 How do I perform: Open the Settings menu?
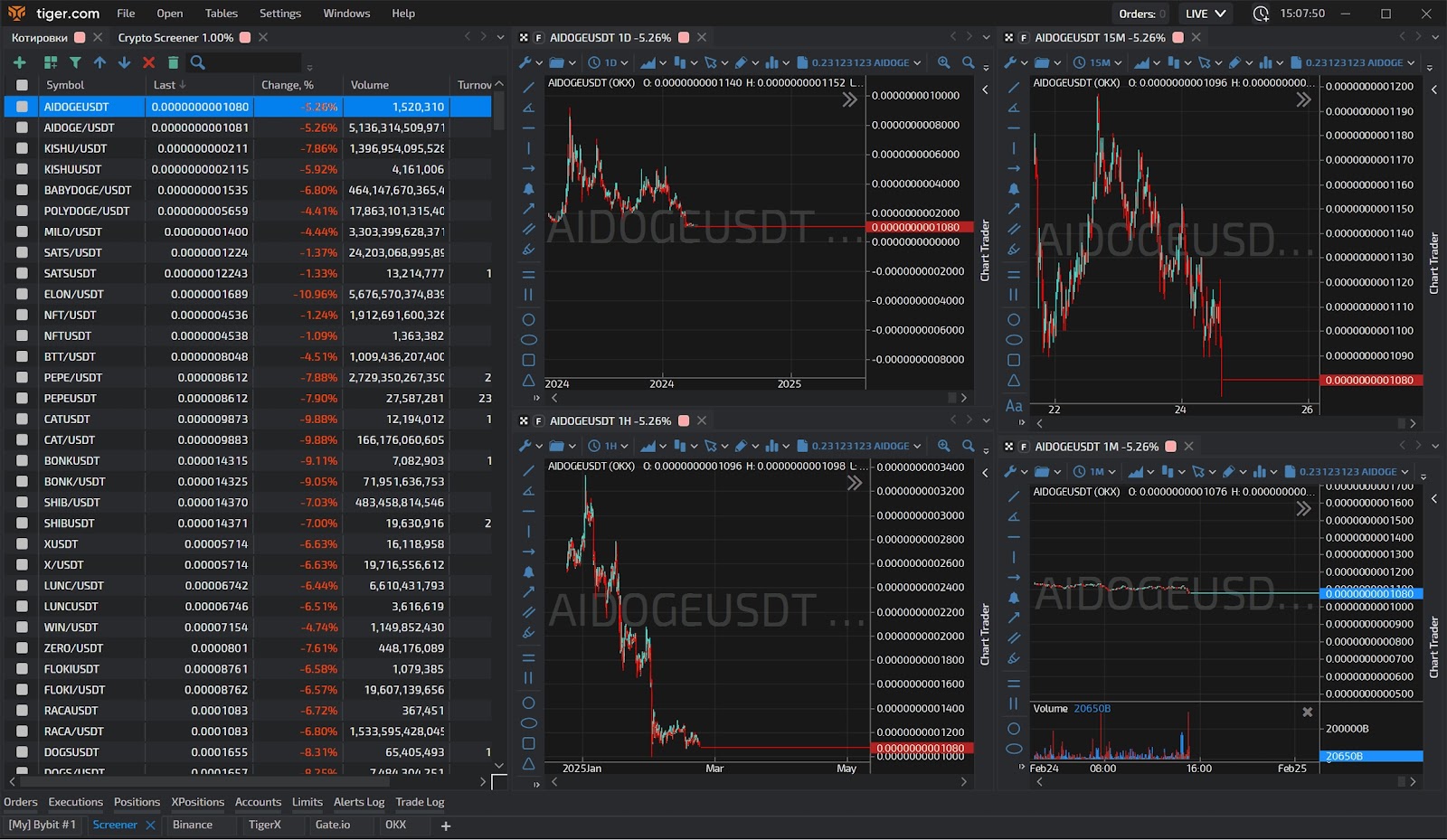(x=280, y=14)
